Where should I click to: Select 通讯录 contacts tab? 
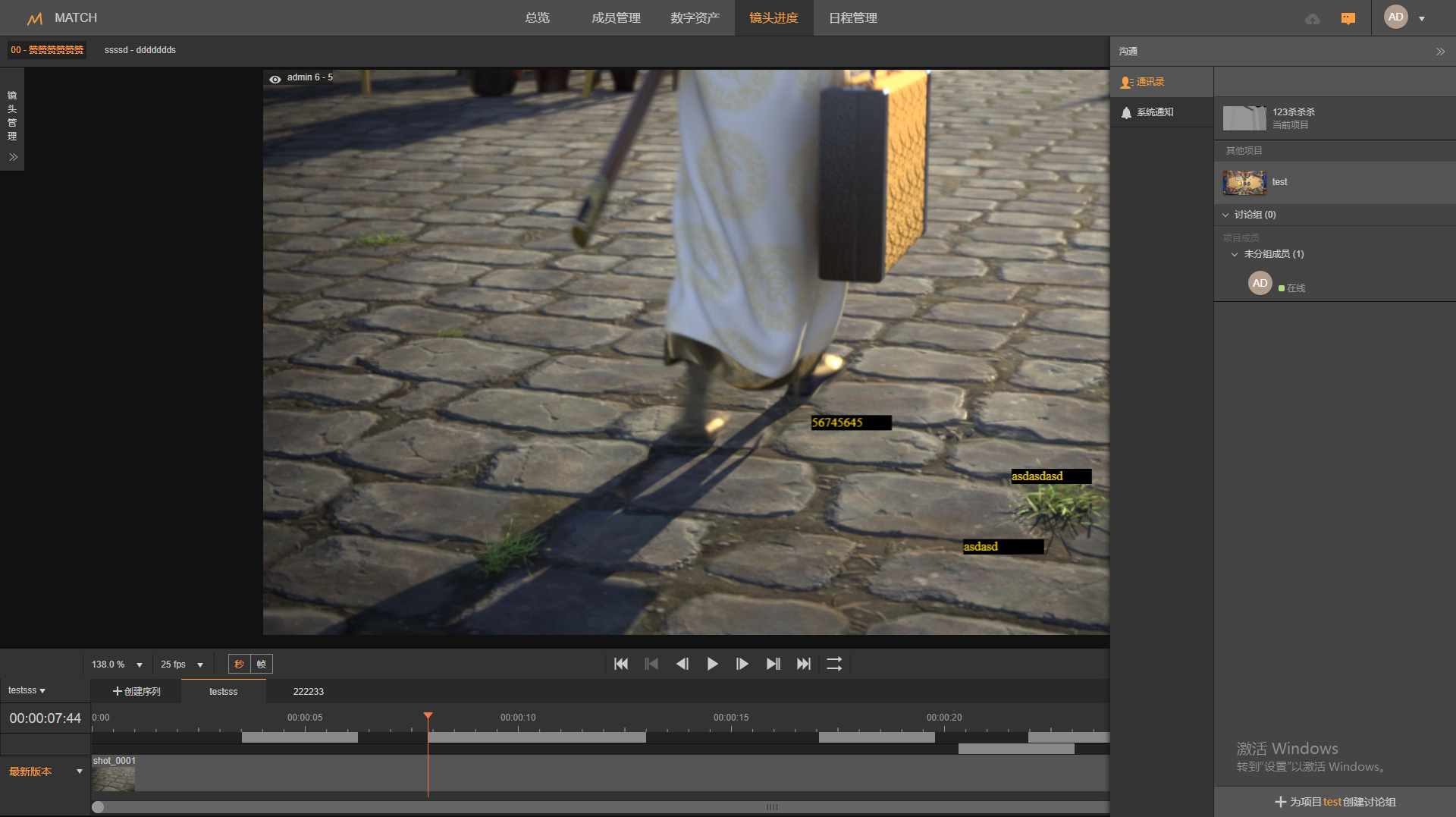pos(1162,82)
